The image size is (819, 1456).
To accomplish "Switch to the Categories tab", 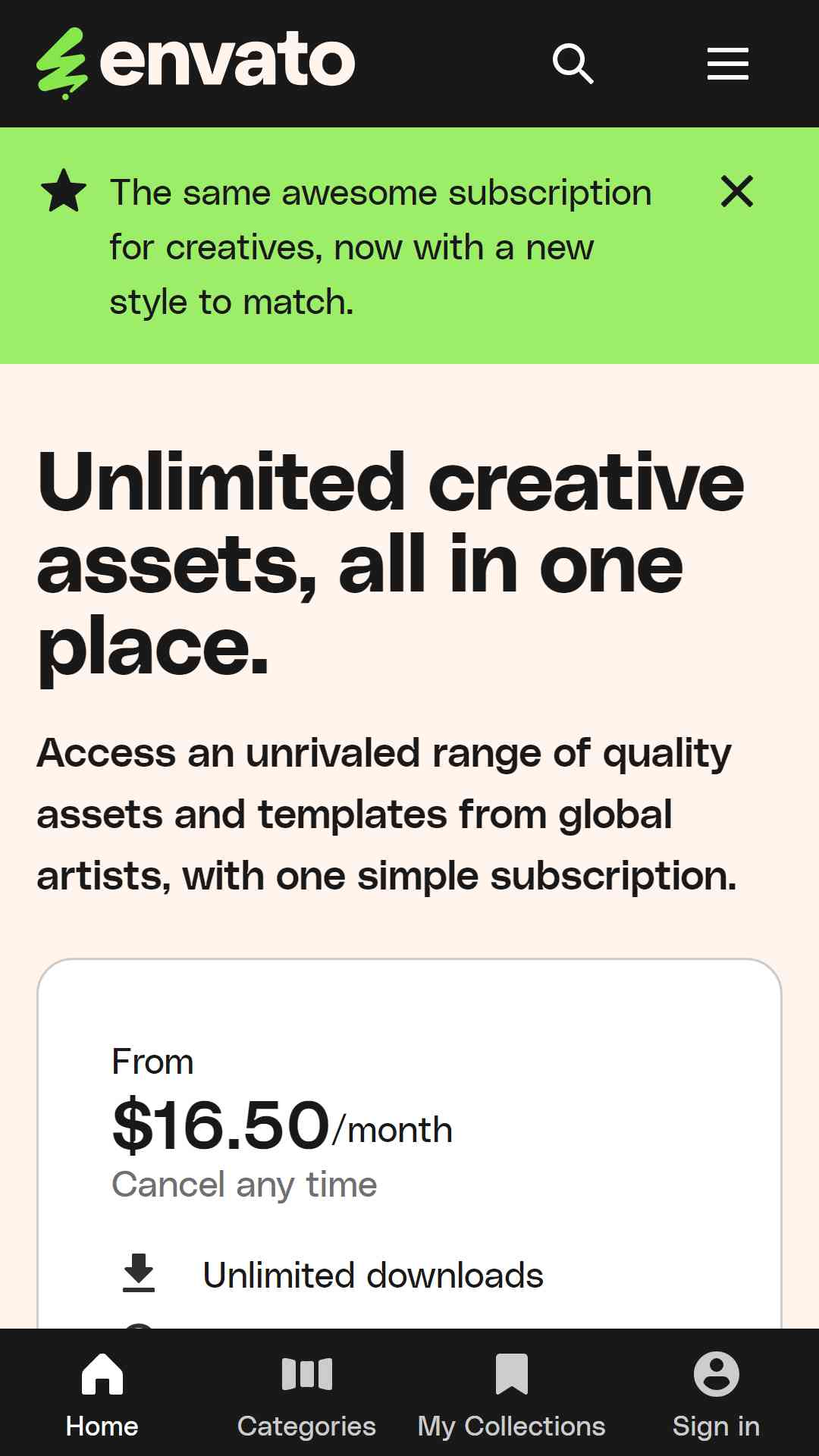I will (x=307, y=1426).
